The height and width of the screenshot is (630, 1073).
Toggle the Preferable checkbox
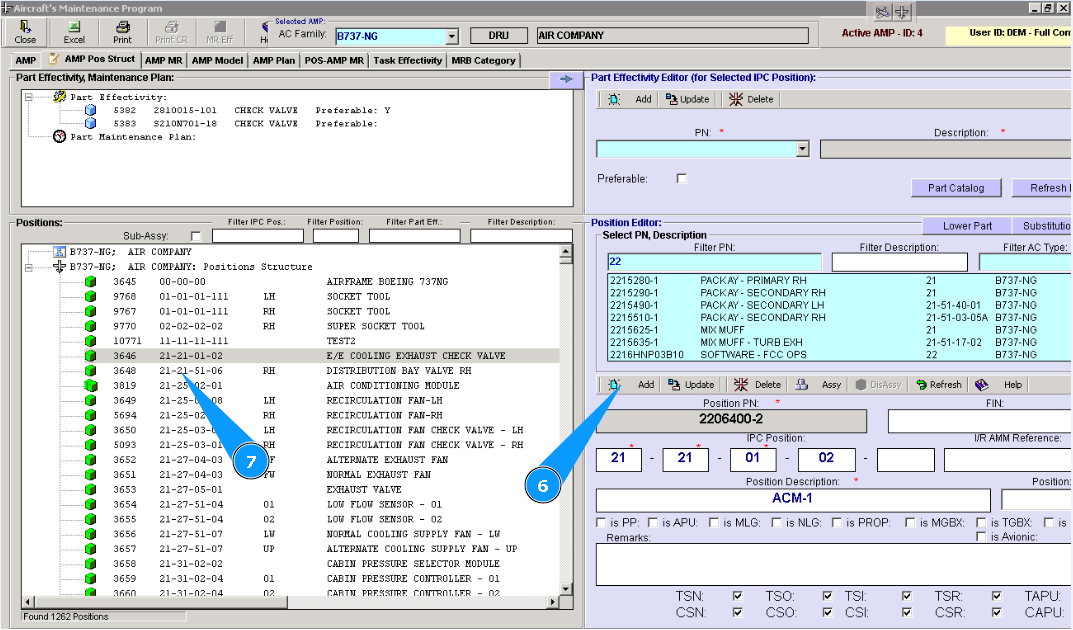click(682, 179)
